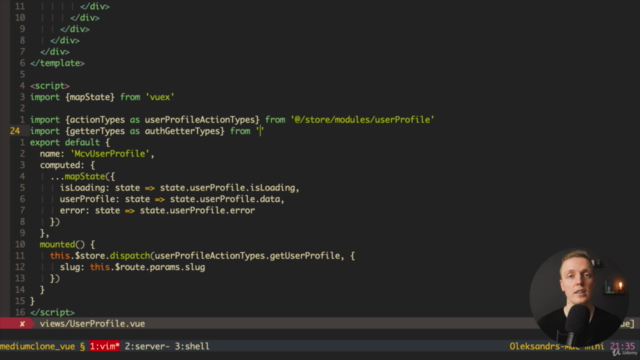Click the slug: key in dispatch payload
The image size is (640, 360).
[72, 267]
